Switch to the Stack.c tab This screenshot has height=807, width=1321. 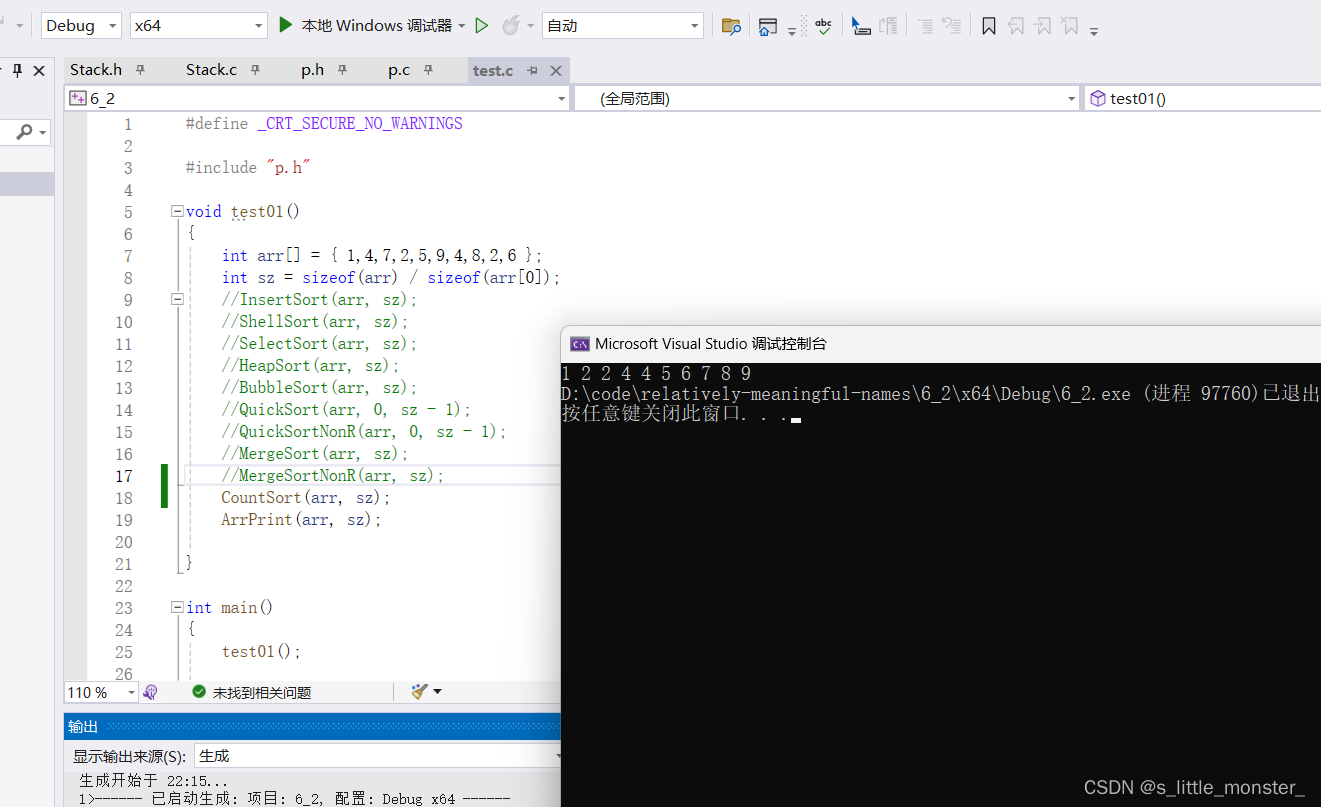[x=211, y=70]
